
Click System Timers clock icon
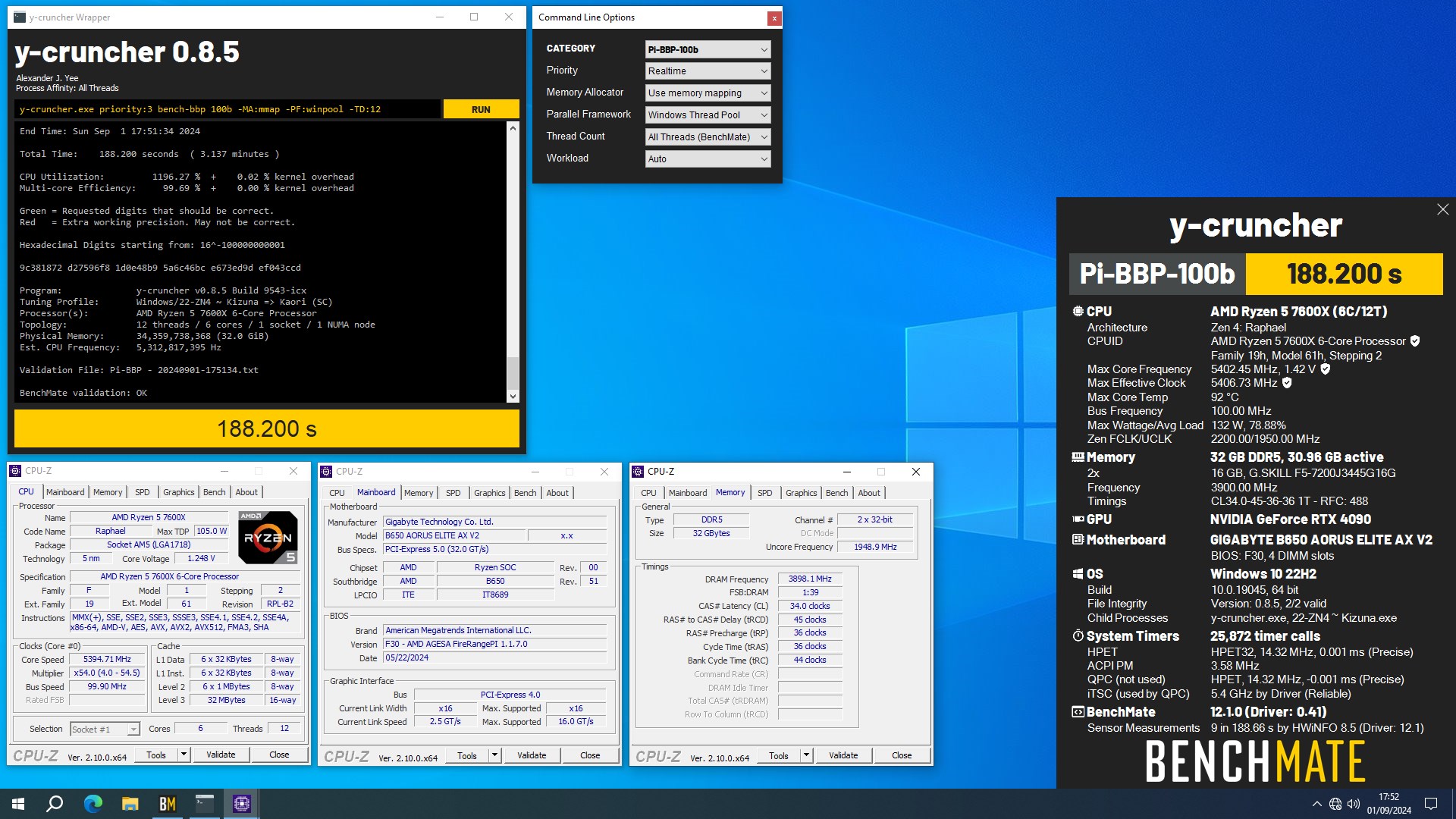[1078, 636]
